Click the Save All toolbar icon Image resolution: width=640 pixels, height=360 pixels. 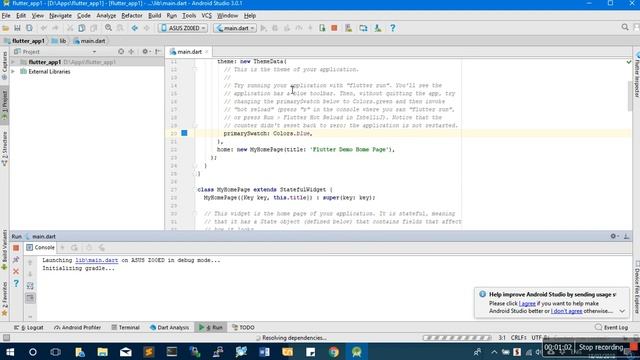point(17,28)
